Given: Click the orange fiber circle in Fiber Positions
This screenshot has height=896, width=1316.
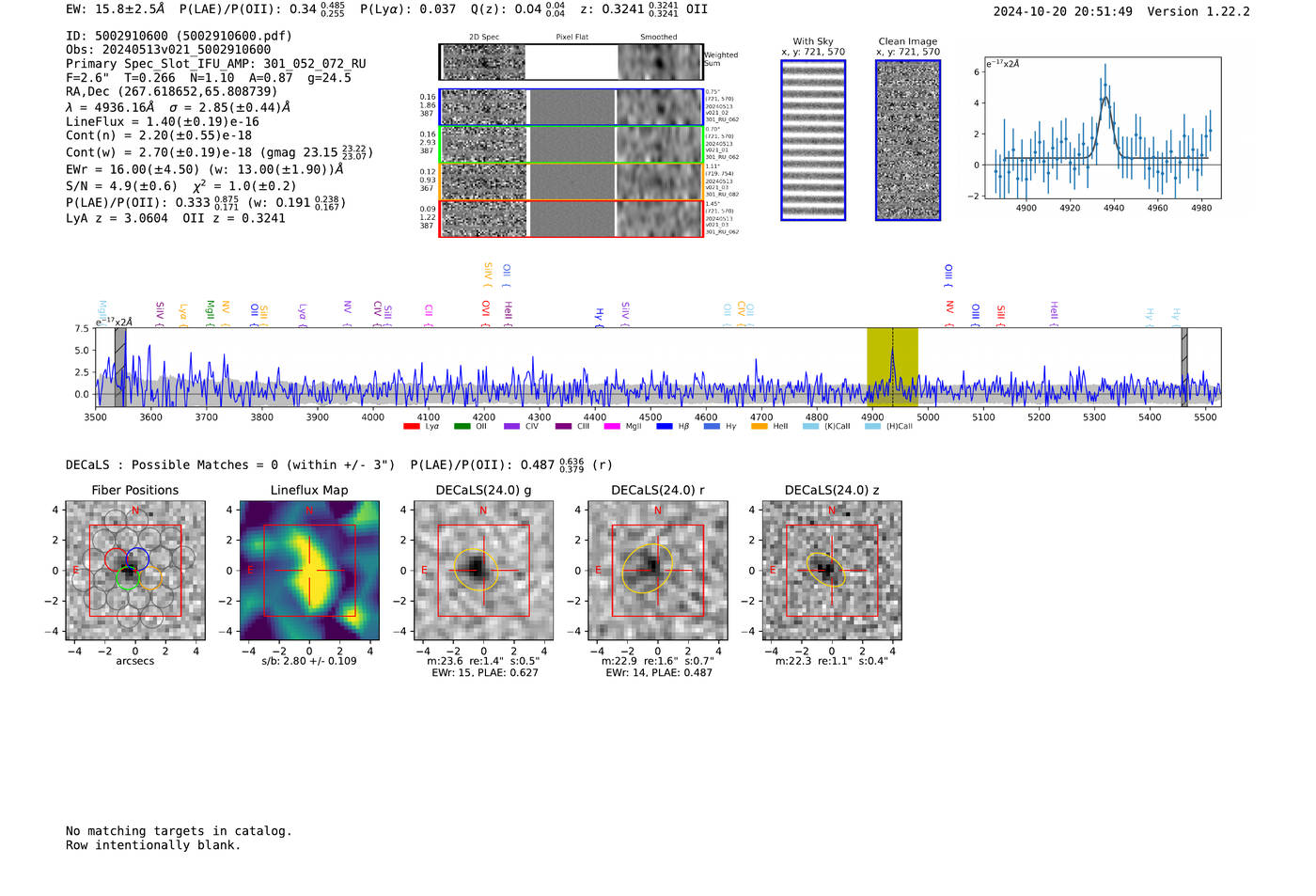Looking at the screenshot, I should point(150,576).
